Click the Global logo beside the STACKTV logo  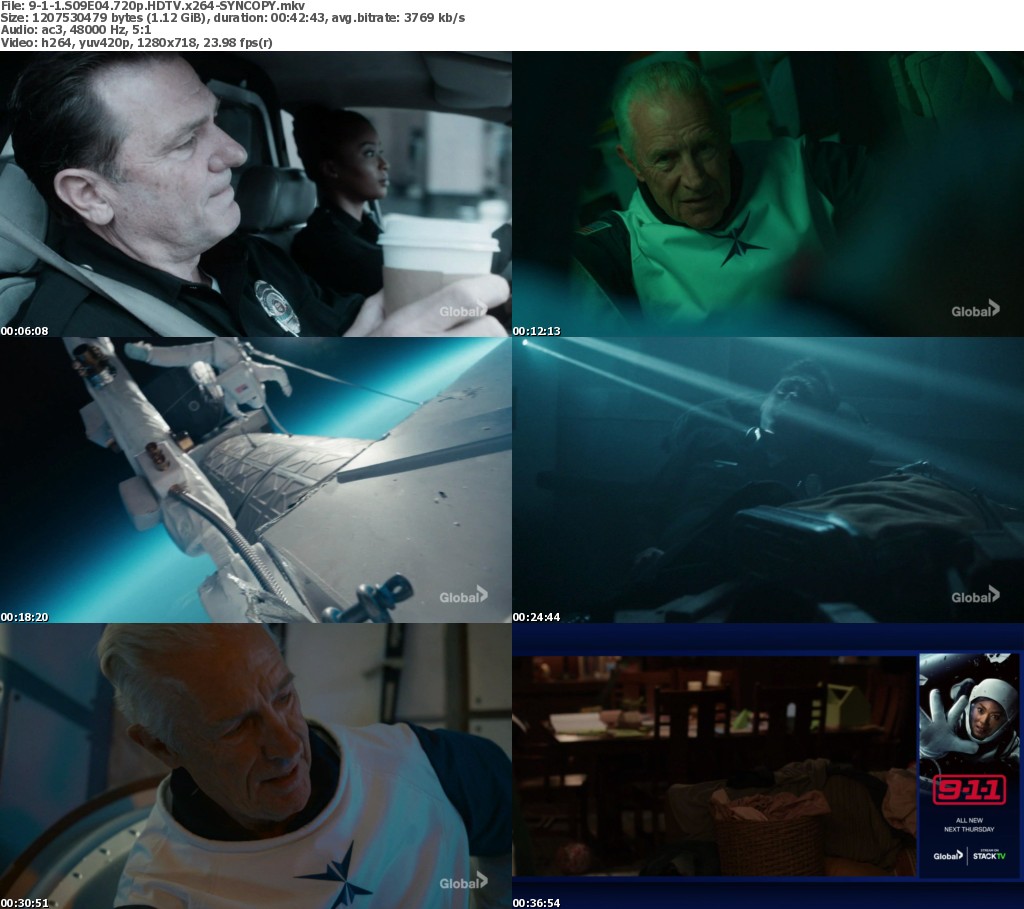click(x=948, y=855)
